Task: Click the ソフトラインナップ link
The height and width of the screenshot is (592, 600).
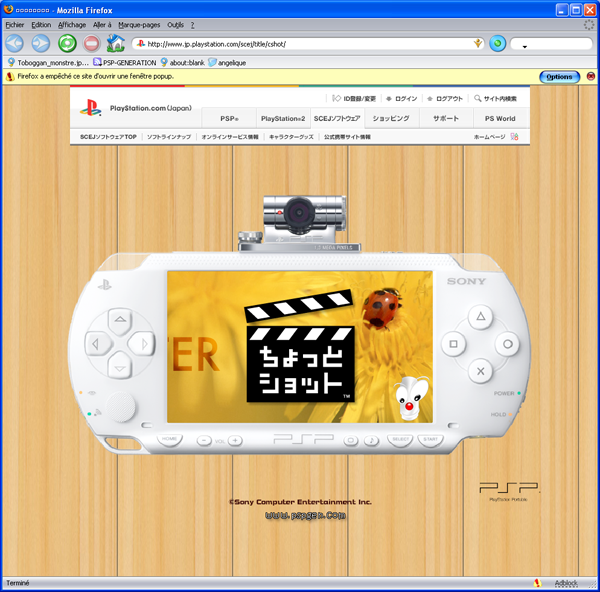Action: (x=169, y=137)
